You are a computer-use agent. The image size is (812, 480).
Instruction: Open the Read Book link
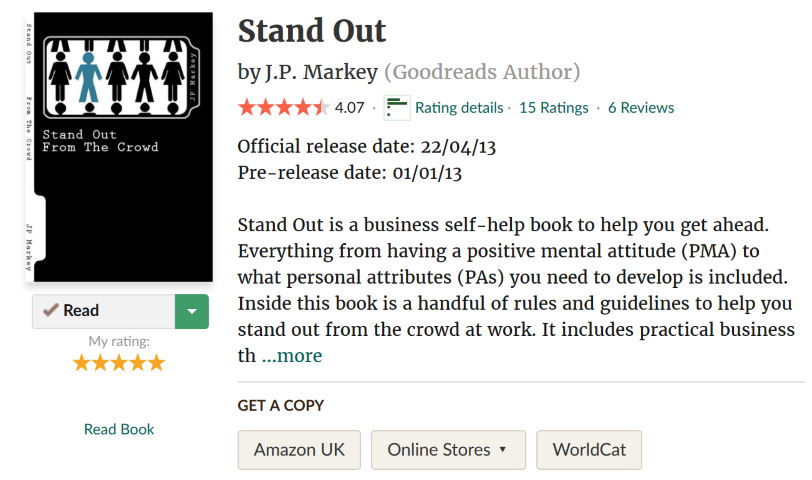119,429
